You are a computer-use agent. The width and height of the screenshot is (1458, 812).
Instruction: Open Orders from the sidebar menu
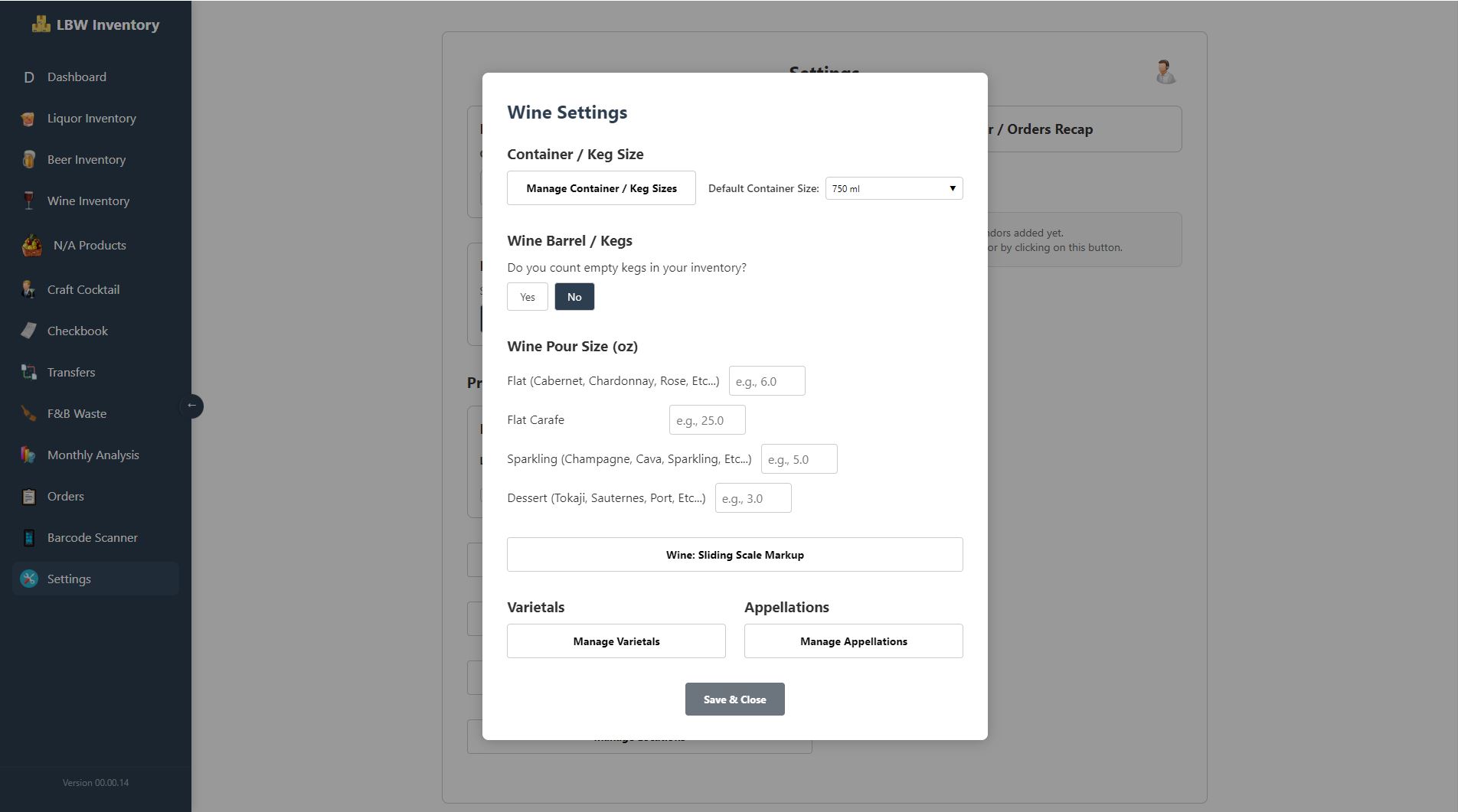click(x=66, y=497)
